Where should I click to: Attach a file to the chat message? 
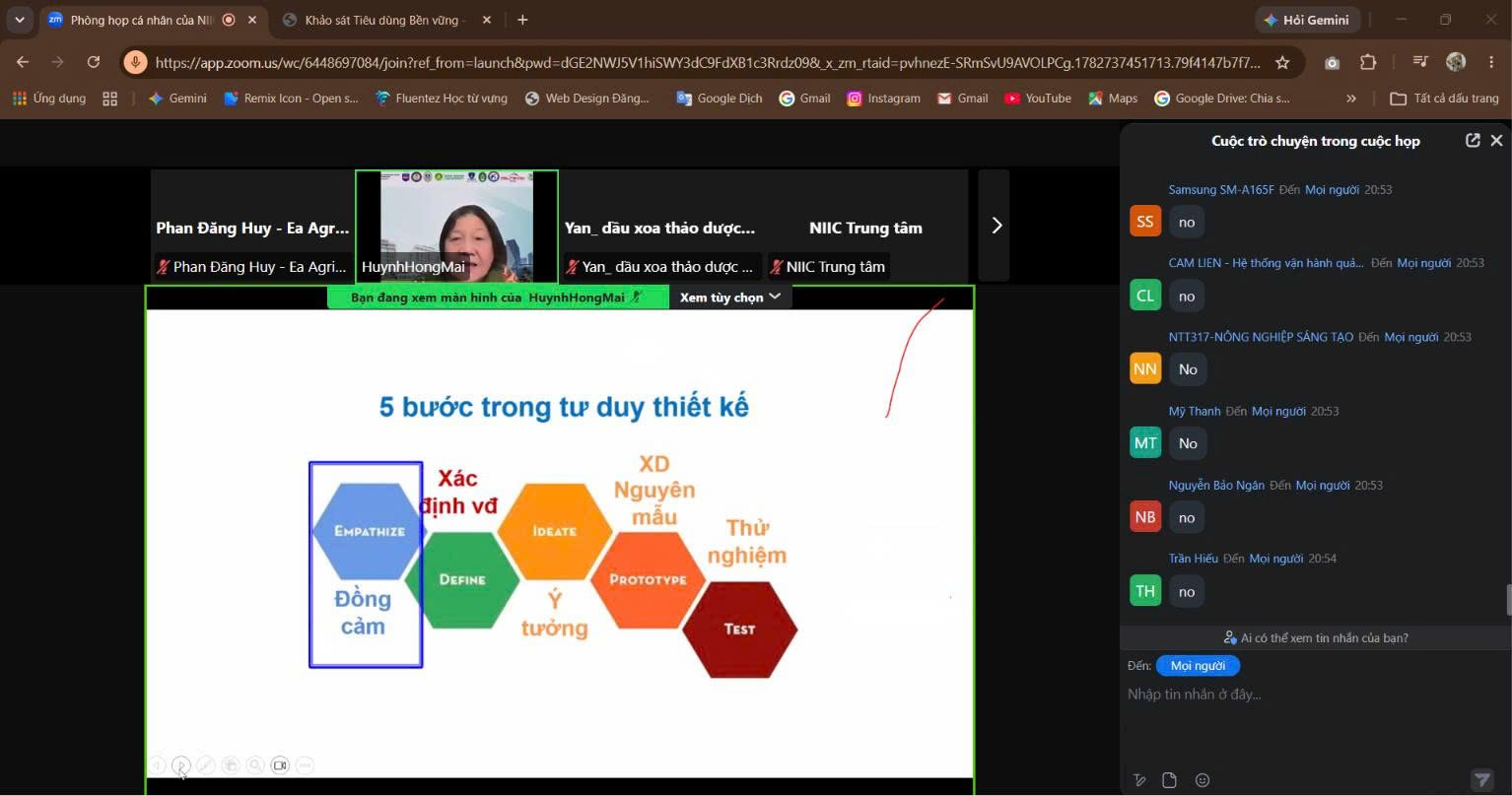1170,780
